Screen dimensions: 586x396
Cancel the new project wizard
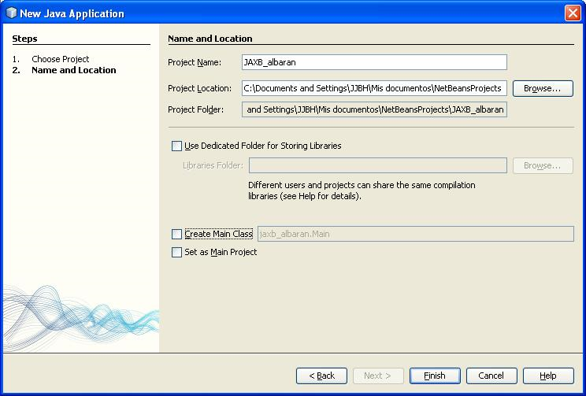click(x=491, y=376)
